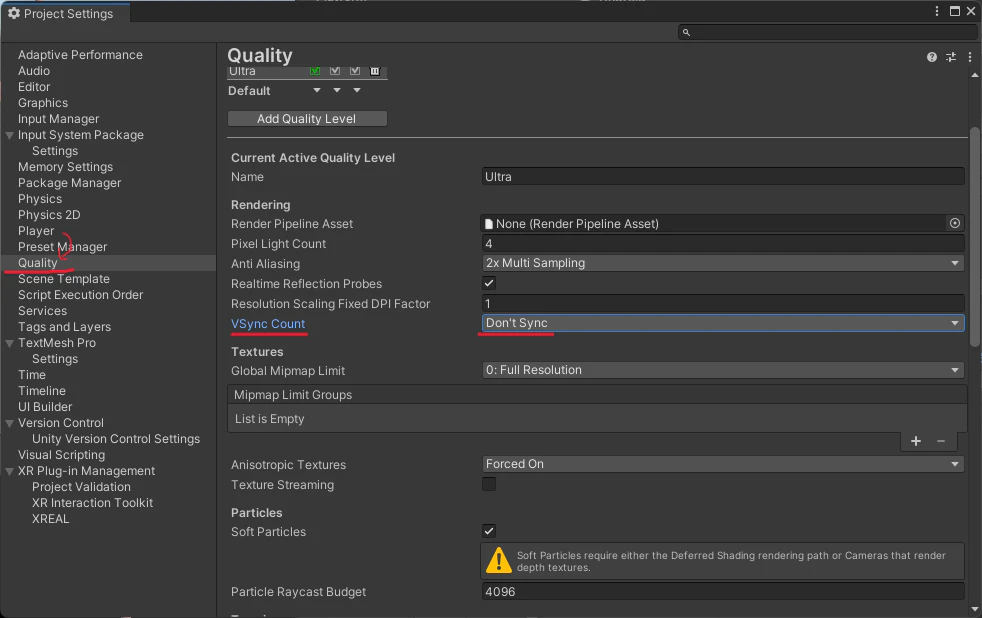Screen dimensions: 982x618
Task: Click the Particle Raycast Budget field
Action: point(723,592)
